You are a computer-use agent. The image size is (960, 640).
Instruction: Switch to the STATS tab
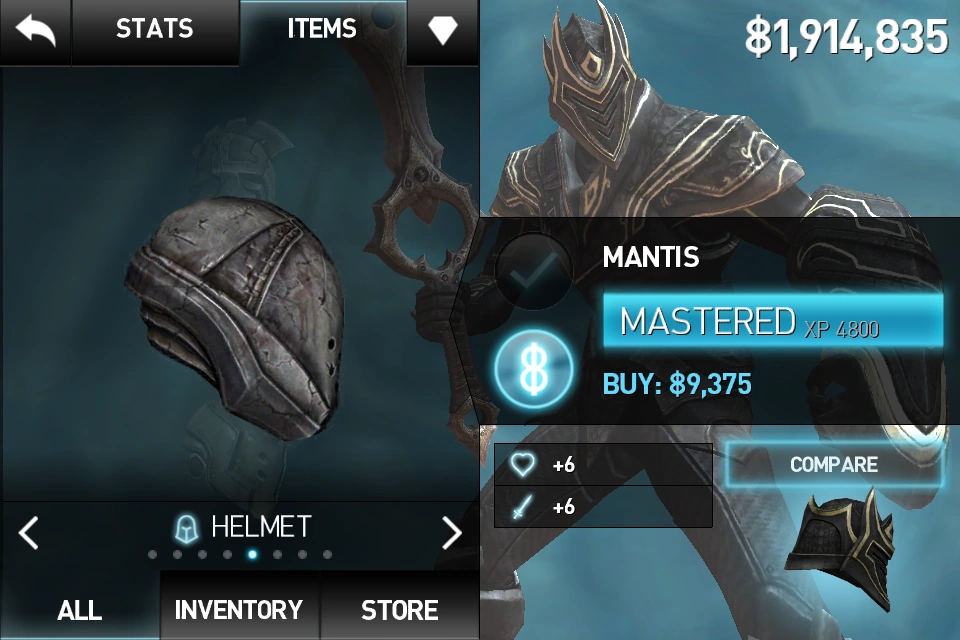tap(155, 29)
